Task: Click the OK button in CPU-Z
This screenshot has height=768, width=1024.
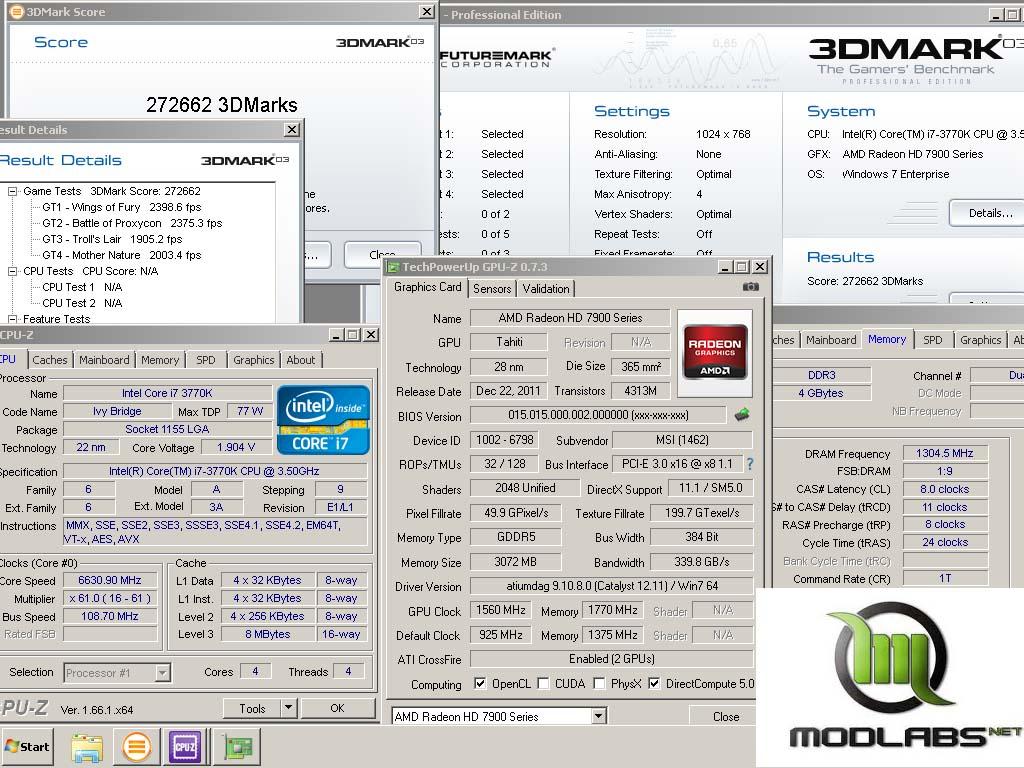Action: pyautogui.click(x=337, y=708)
